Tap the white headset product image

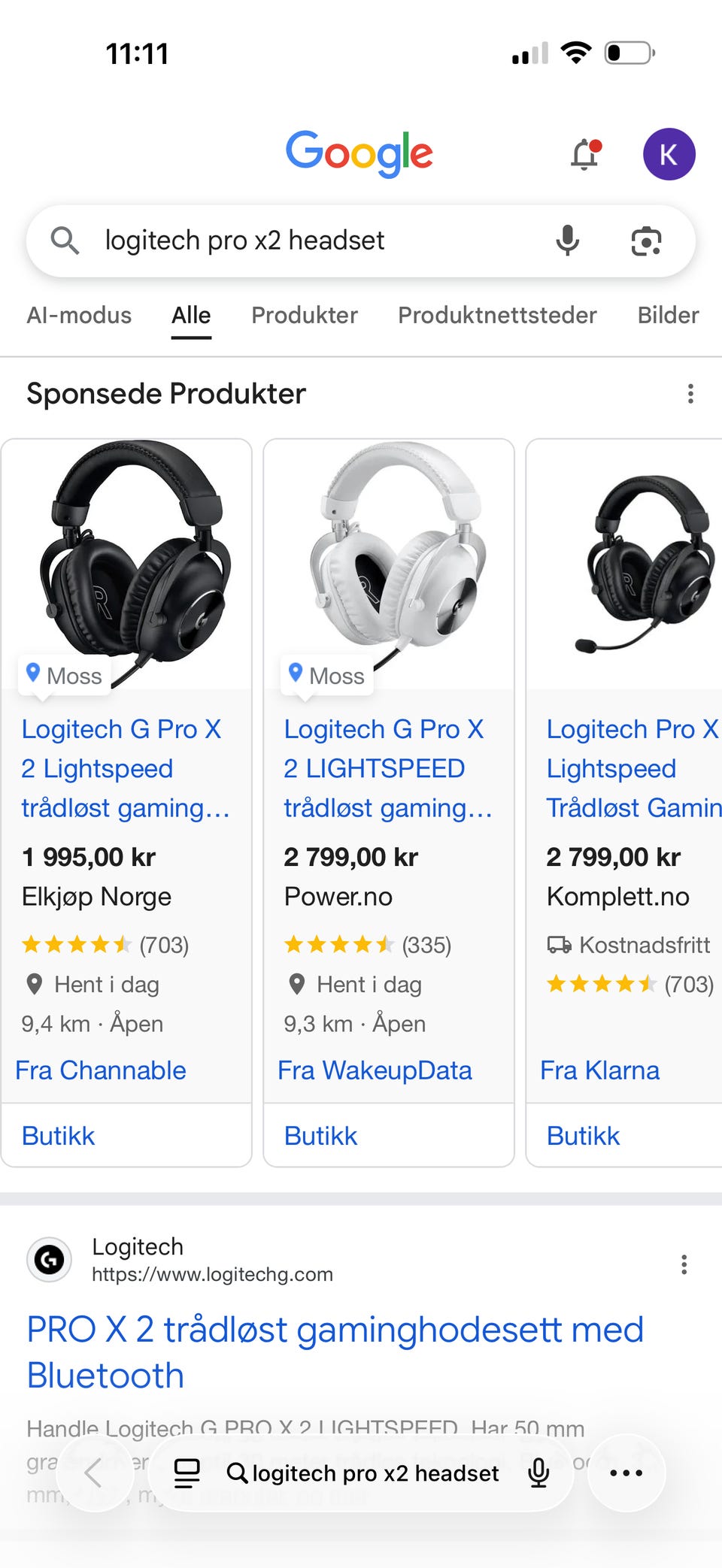pyautogui.click(x=389, y=564)
